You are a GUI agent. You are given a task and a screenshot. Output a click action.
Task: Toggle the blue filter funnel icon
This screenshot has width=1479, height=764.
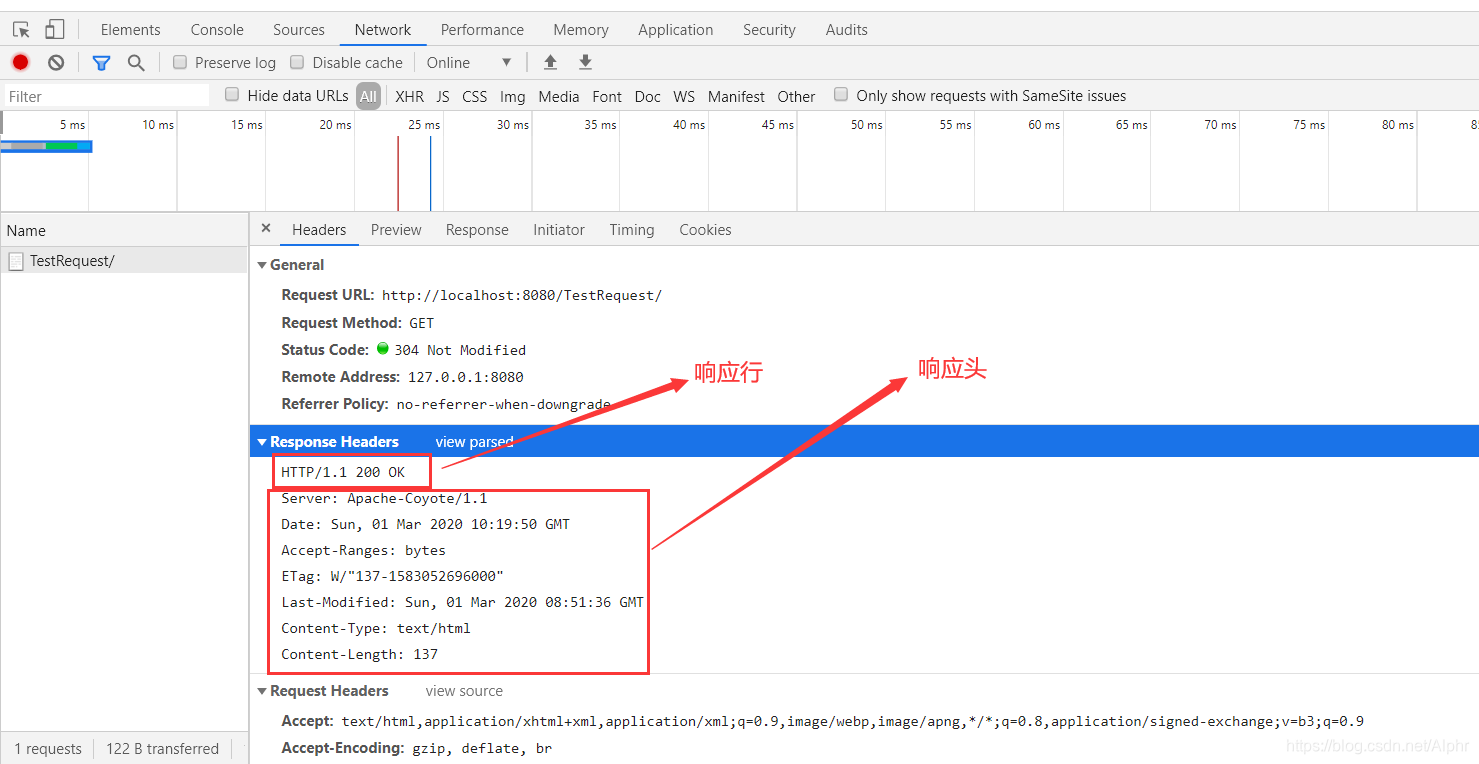101,62
